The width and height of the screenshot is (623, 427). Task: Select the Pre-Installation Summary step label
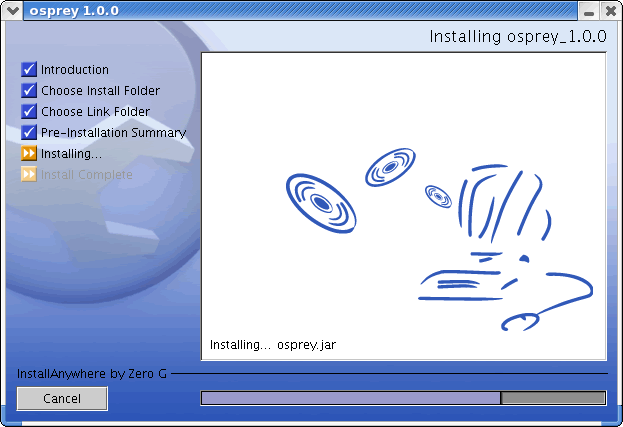(113, 133)
